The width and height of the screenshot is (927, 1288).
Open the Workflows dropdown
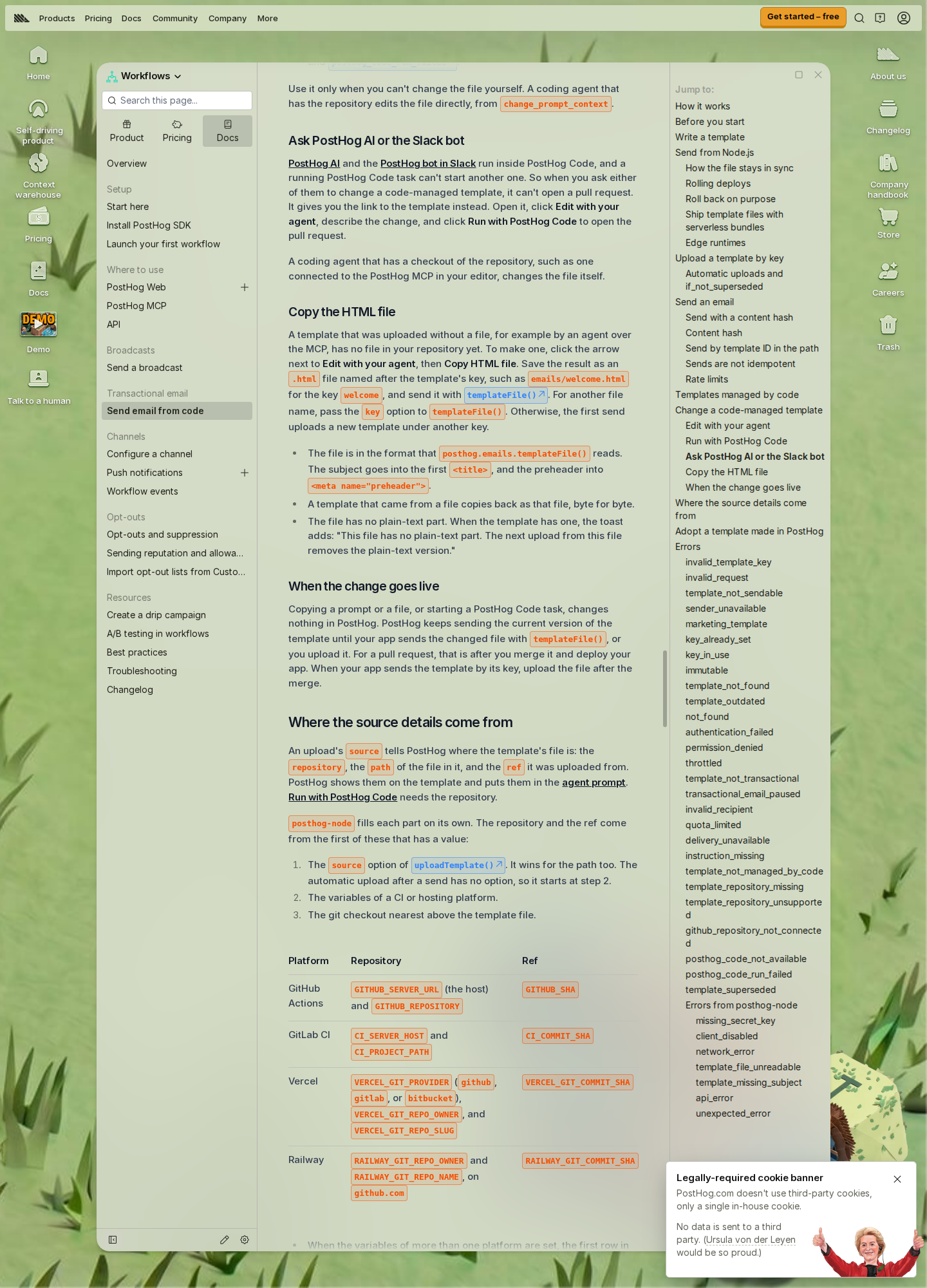click(x=144, y=76)
